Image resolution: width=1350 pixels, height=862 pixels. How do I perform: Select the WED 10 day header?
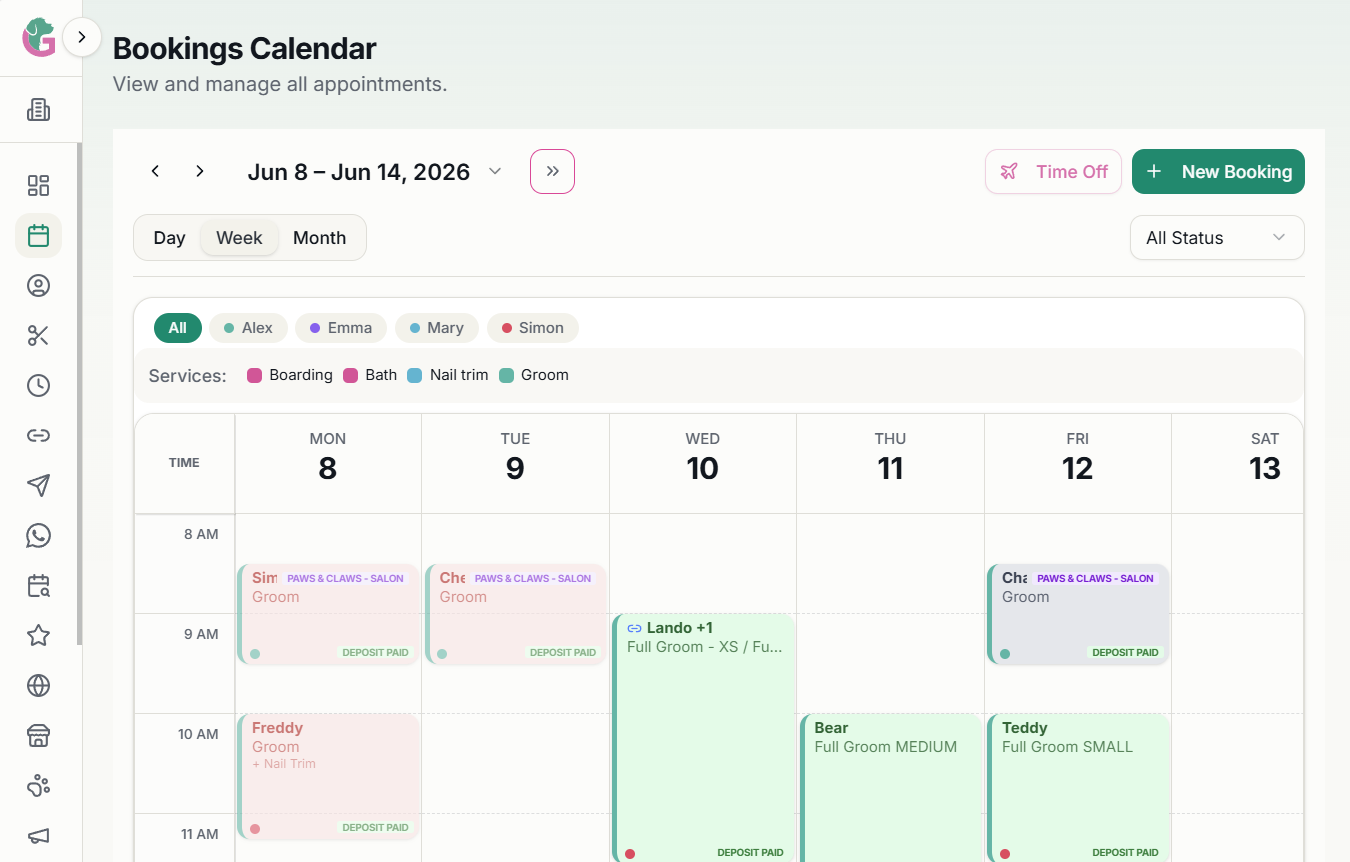[703, 463]
